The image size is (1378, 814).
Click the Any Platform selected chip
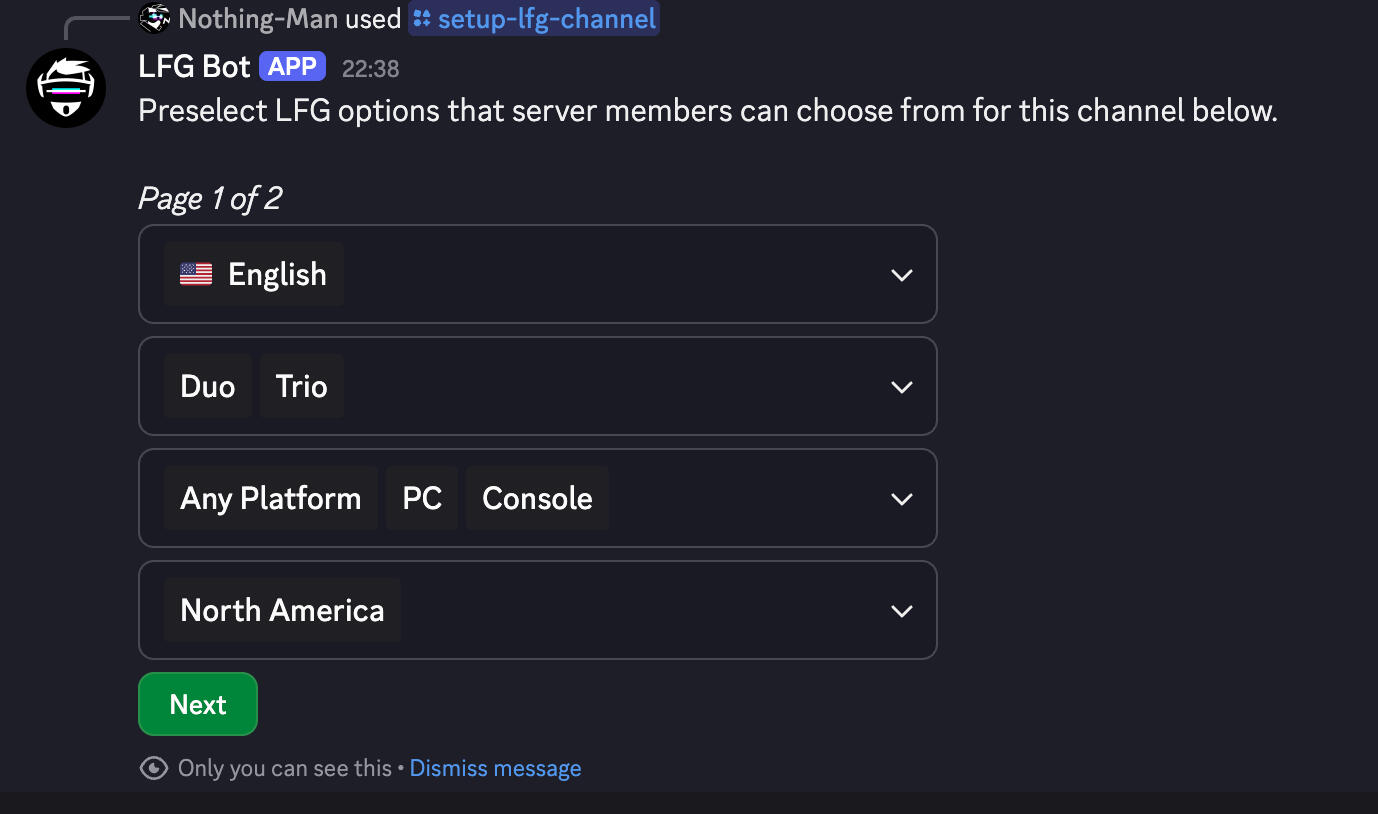point(270,498)
